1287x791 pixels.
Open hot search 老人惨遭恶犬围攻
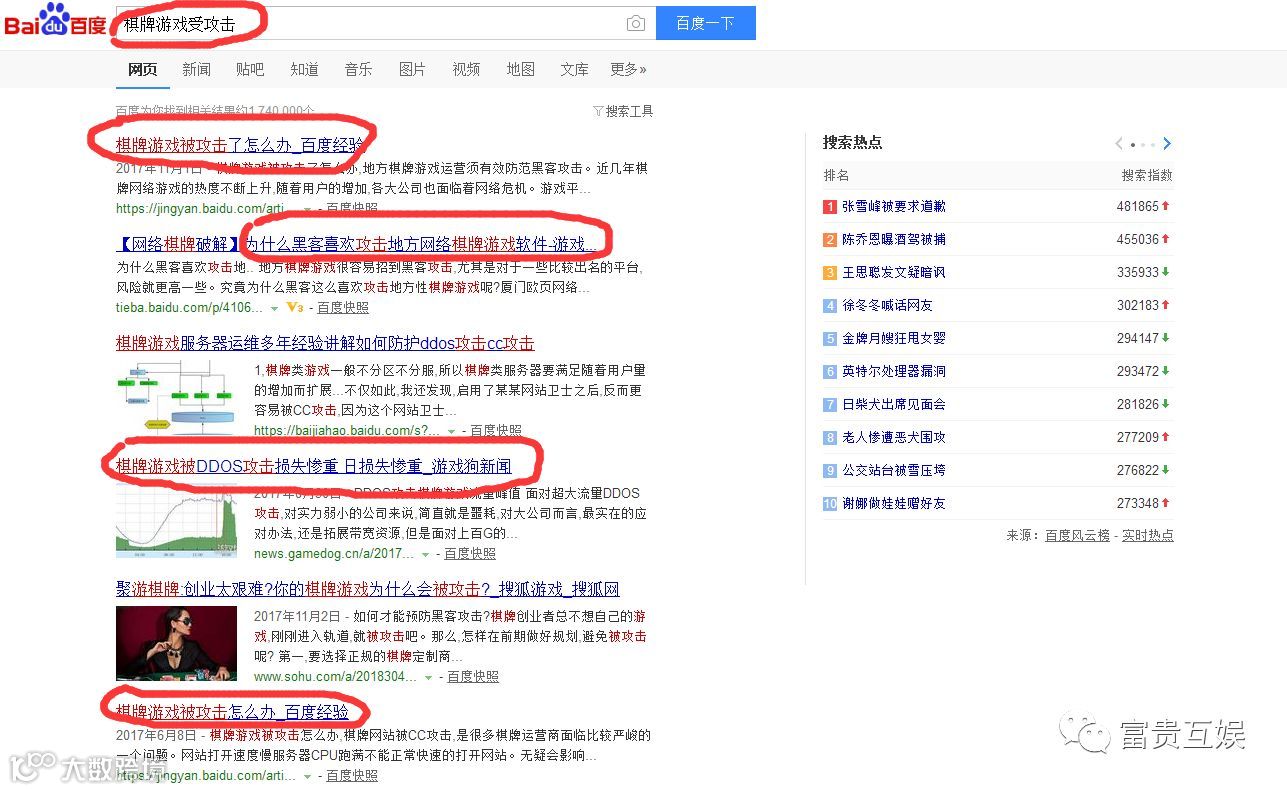pos(893,437)
